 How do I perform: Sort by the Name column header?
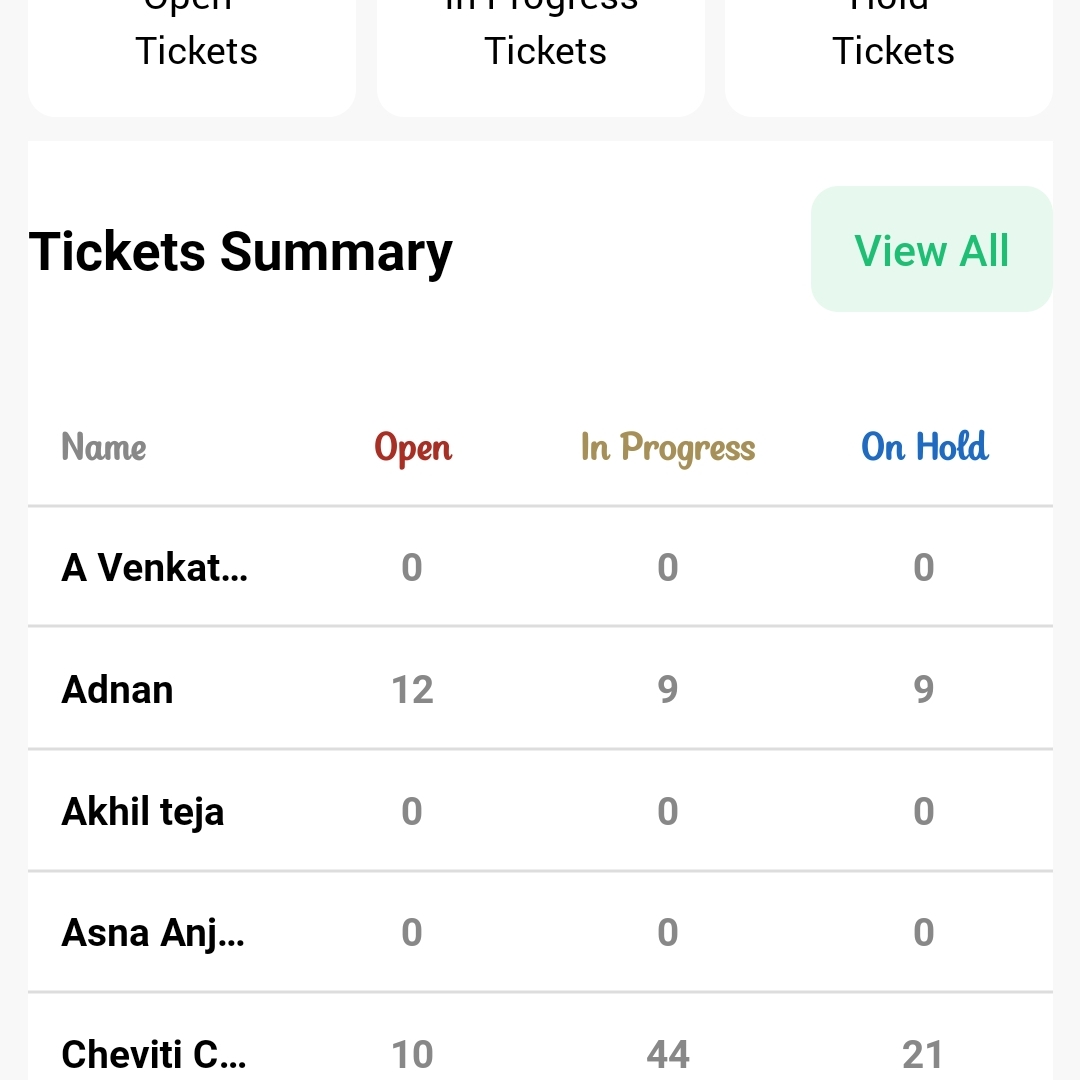click(x=104, y=447)
